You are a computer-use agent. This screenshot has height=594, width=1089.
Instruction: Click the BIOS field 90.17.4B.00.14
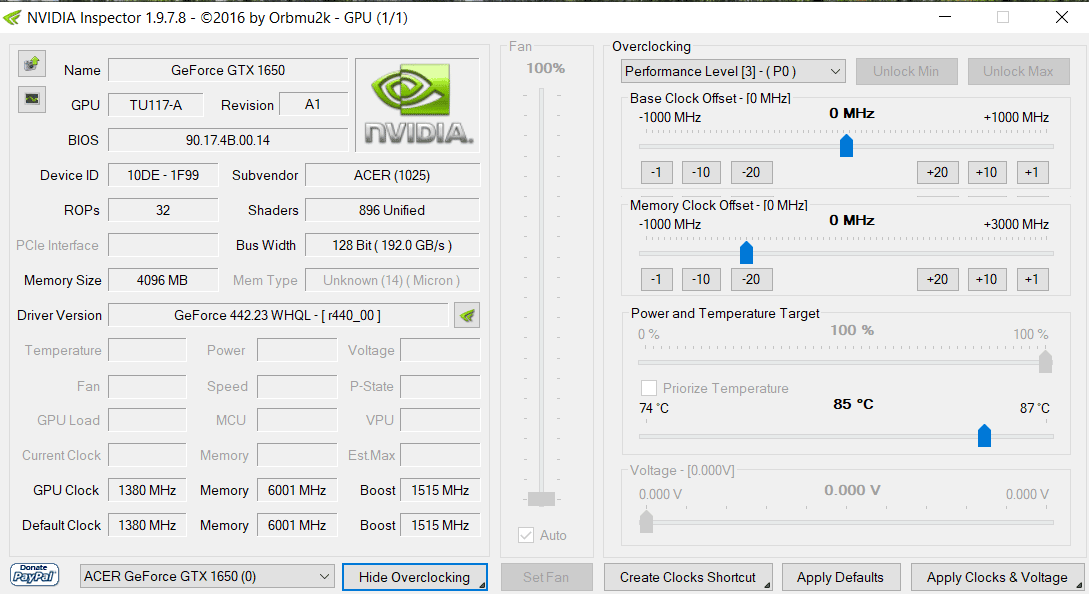click(x=228, y=140)
